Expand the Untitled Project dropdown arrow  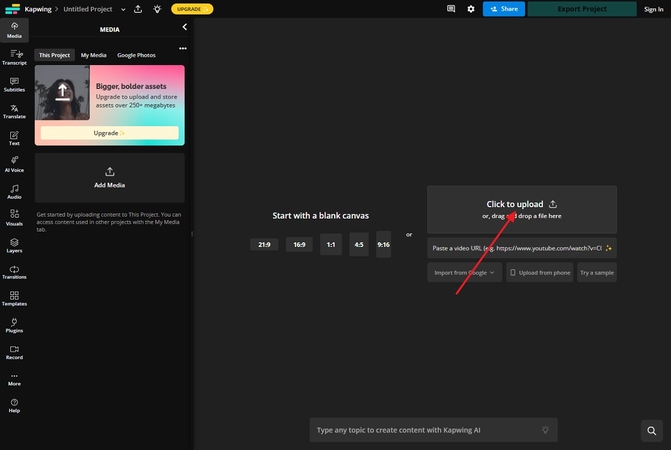(123, 9)
